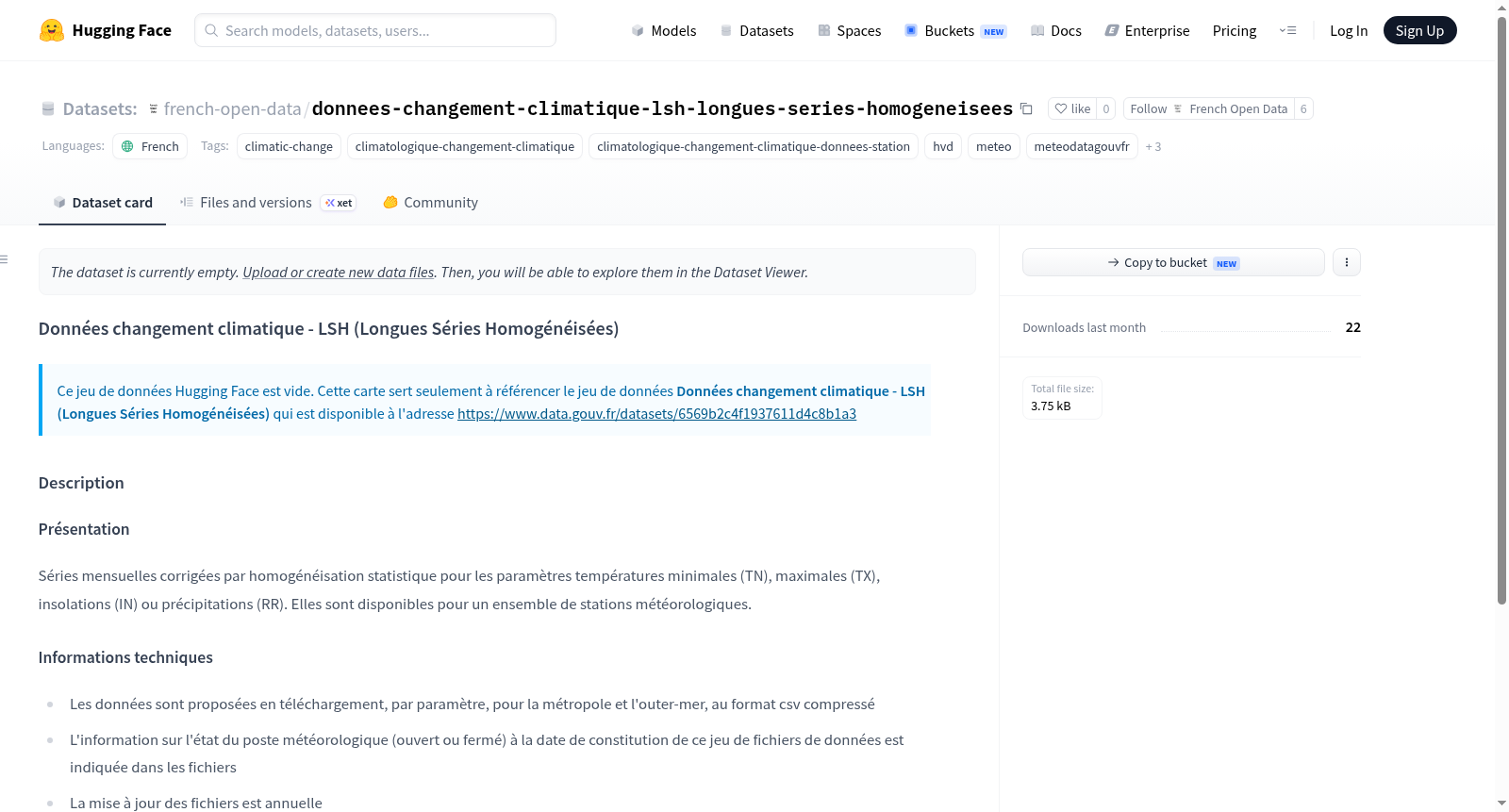Click the follower count 6
Screen dimensions: 1509x812
coord(1303,108)
